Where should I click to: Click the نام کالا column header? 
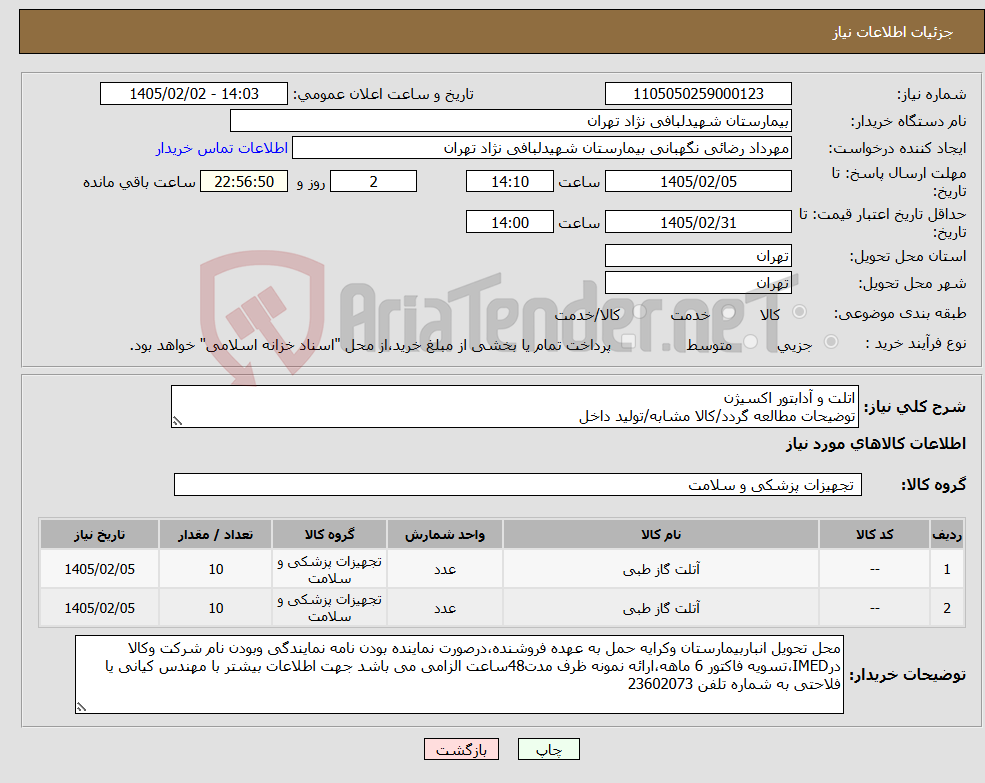661,534
